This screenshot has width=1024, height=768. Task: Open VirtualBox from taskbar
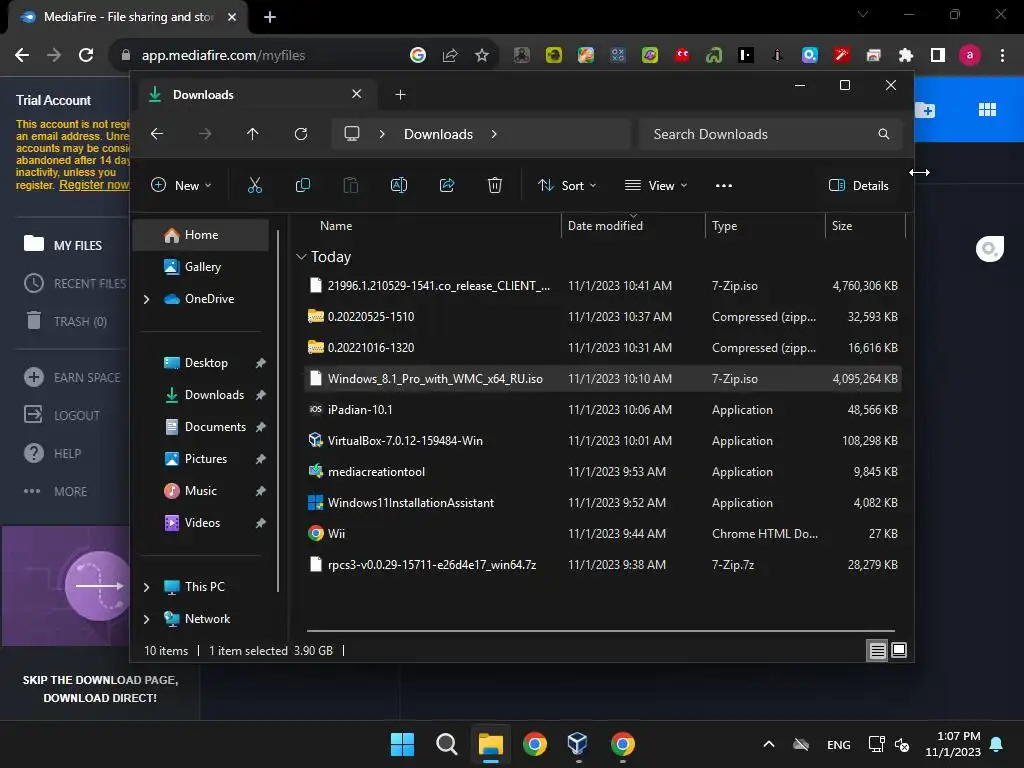(x=578, y=744)
